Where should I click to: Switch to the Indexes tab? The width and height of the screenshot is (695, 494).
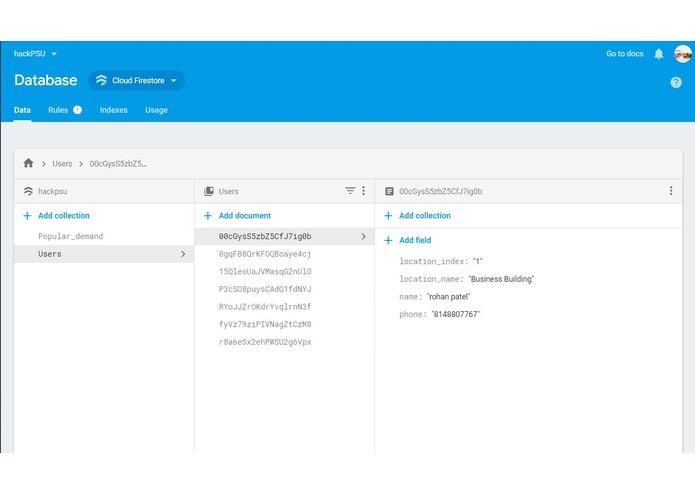113,110
